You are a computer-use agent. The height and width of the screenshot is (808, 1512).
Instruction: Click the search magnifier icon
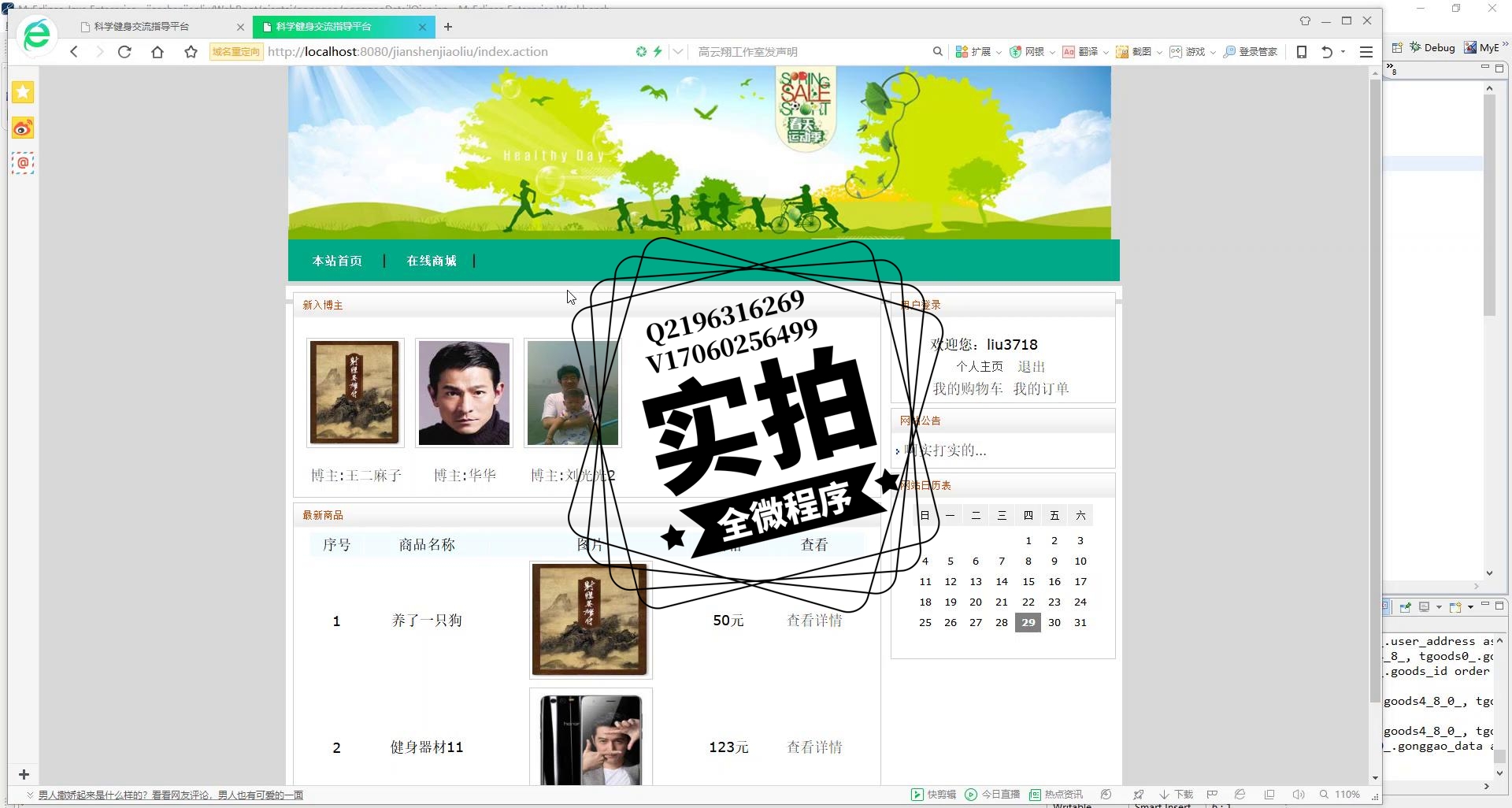coord(937,52)
